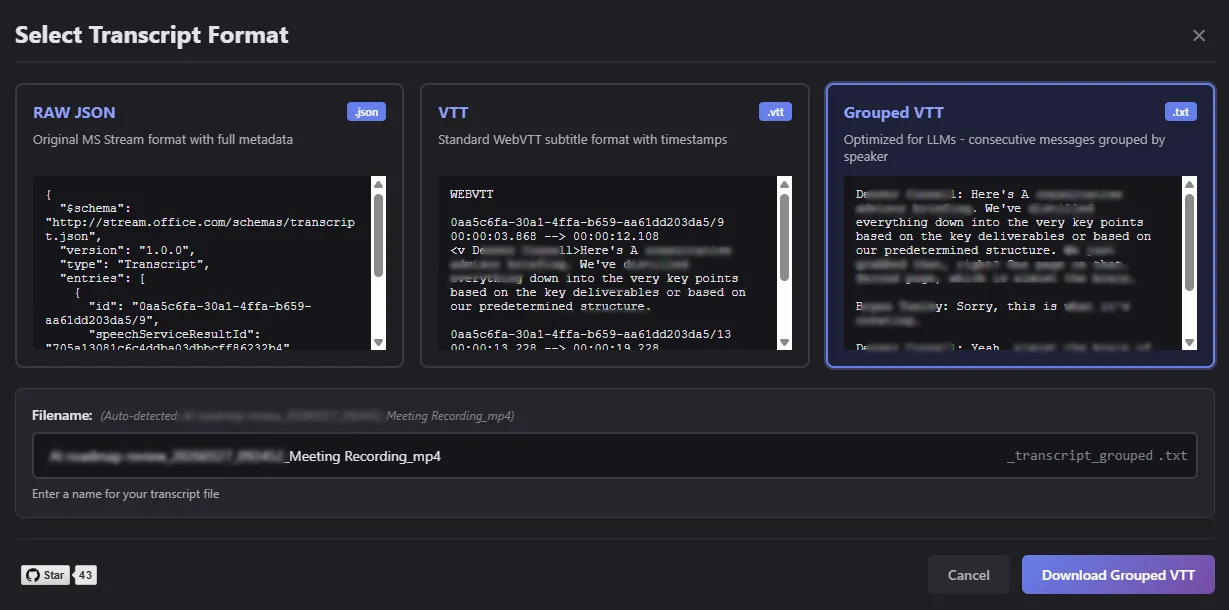The height and width of the screenshot is (610, 1229).
Task: Click 'Standard WebVTT subtitle format with timestamps' text
Action: [x=583, y=140]
